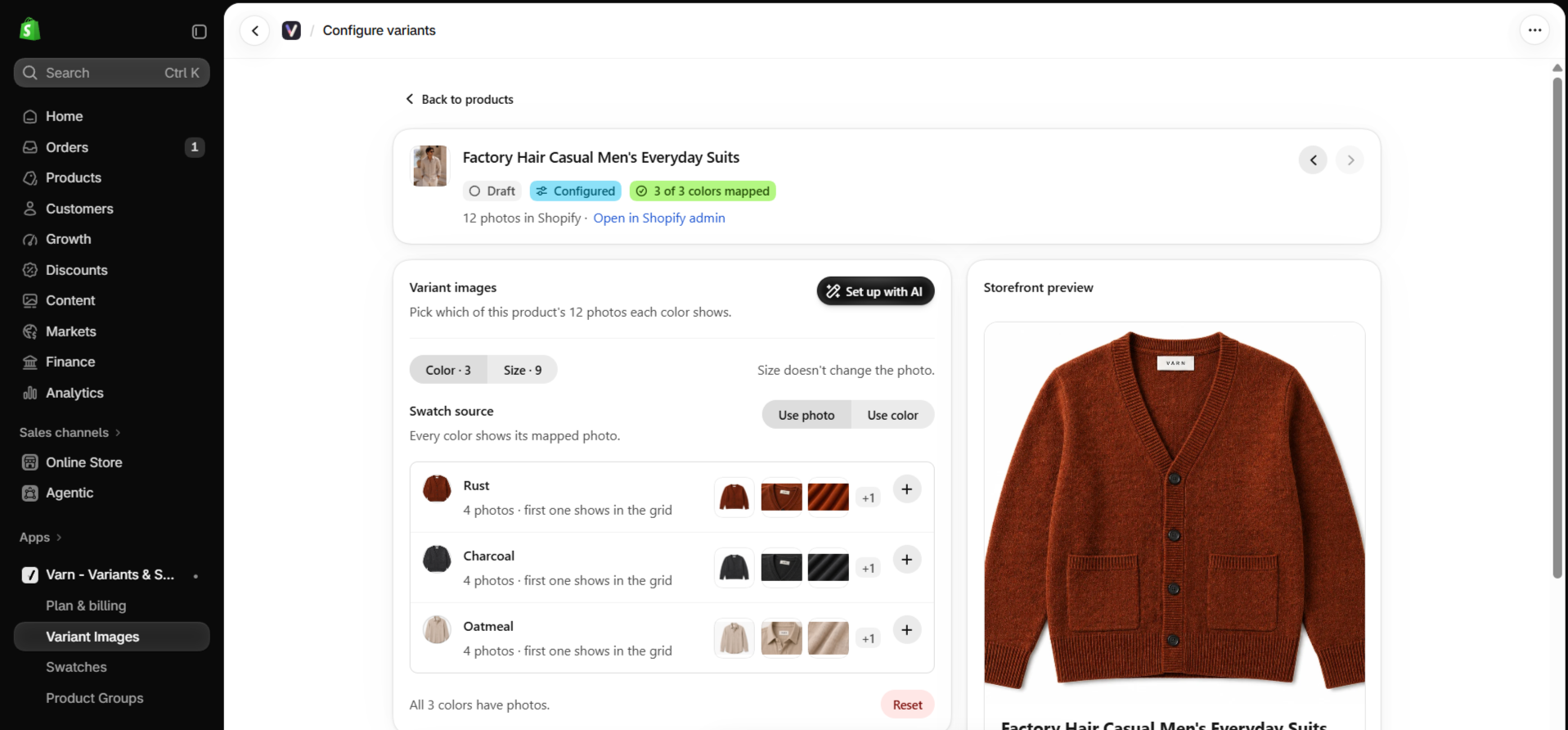Select the Use photo swatch source
Image resolution: width=1568 pixels, height=730 pixels.
(806, 415)
